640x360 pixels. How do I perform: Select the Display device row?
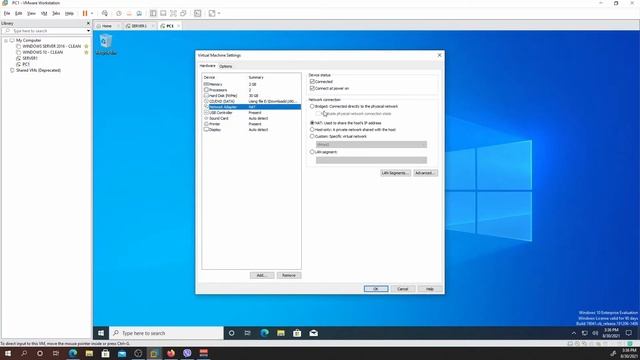point(251,130)
